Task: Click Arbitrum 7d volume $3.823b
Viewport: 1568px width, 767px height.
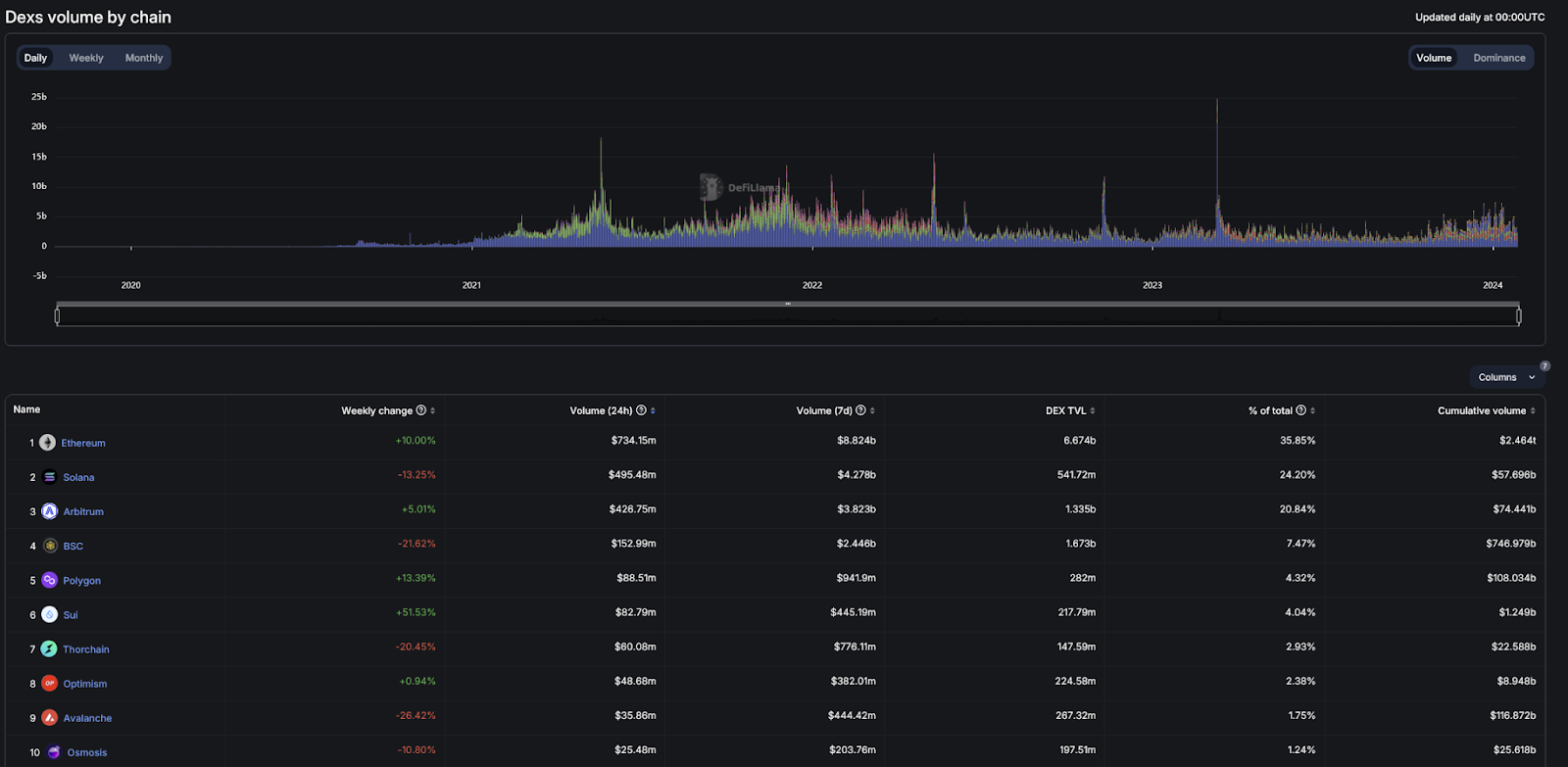Action: [x=857, y=509]
